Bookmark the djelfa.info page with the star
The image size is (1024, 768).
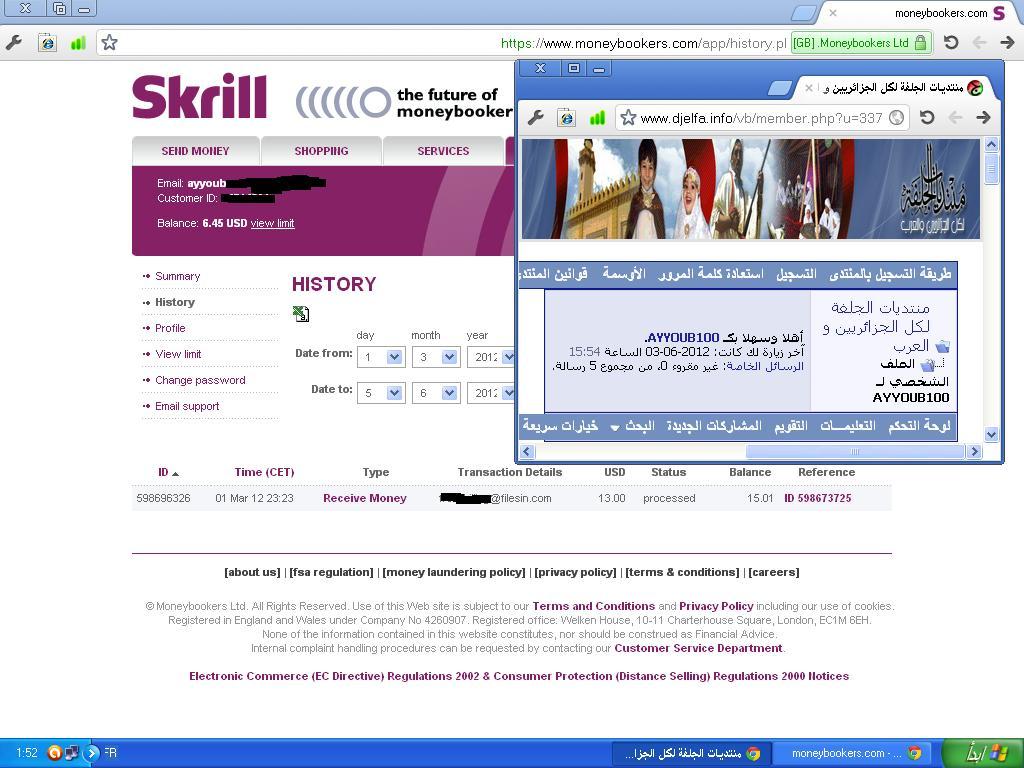628,118
